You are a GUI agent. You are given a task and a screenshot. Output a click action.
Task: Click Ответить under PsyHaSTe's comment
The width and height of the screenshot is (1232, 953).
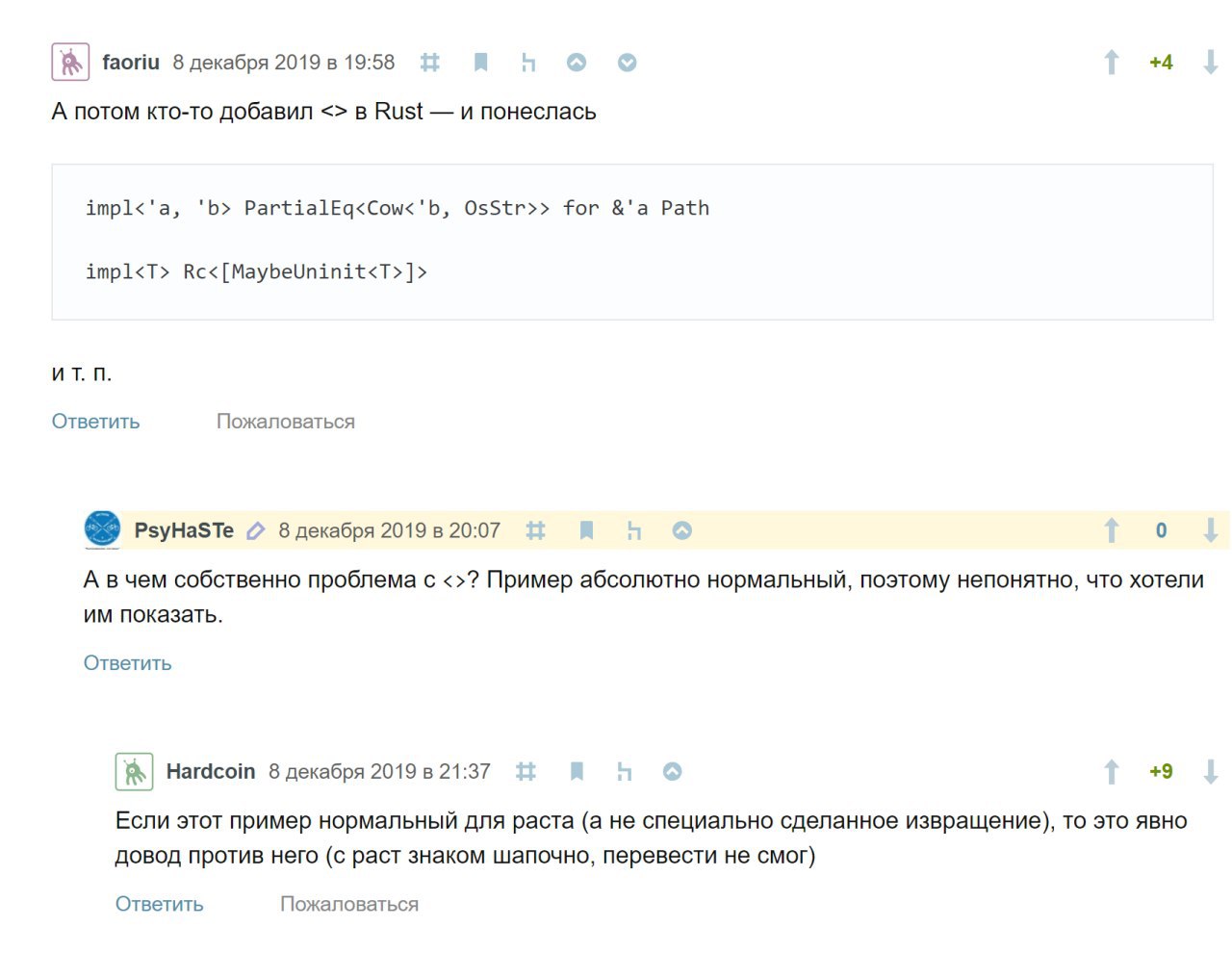coord(127,663)
